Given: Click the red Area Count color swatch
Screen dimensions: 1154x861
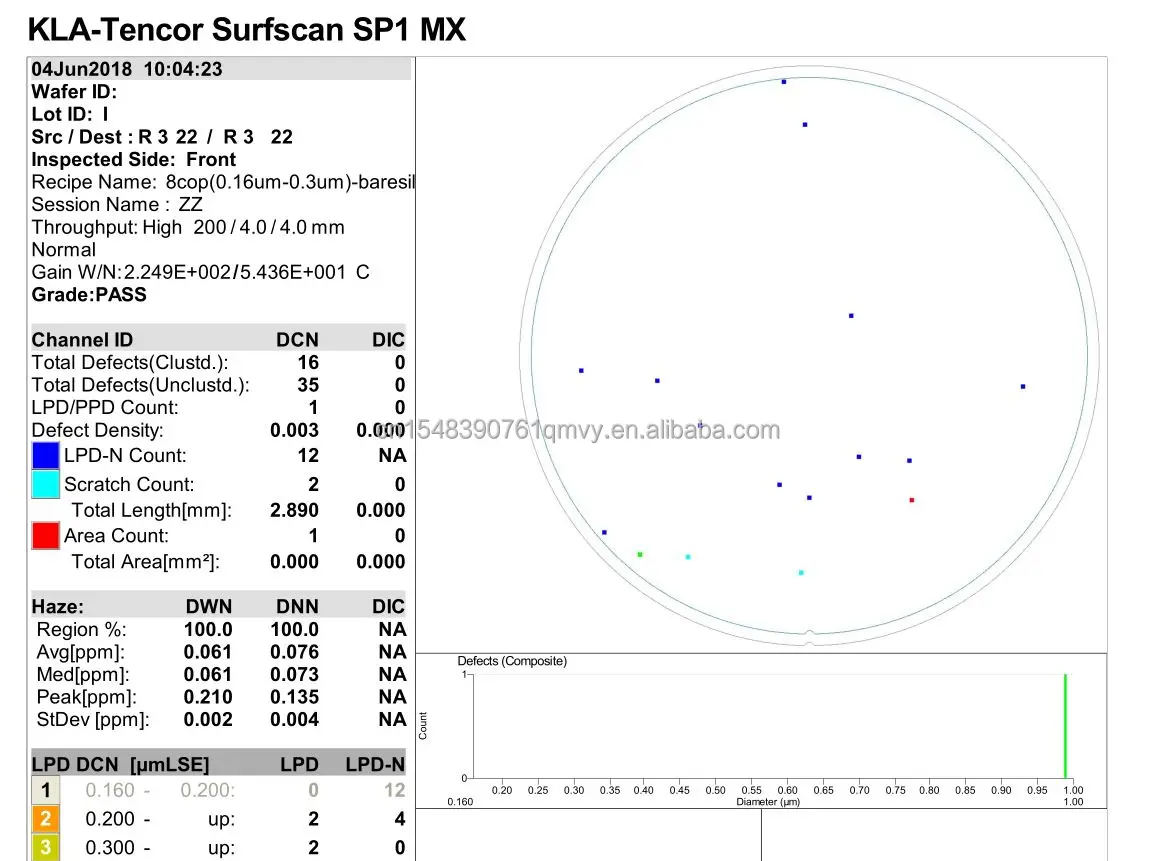Looking at the screenshot, I should 46,535.
